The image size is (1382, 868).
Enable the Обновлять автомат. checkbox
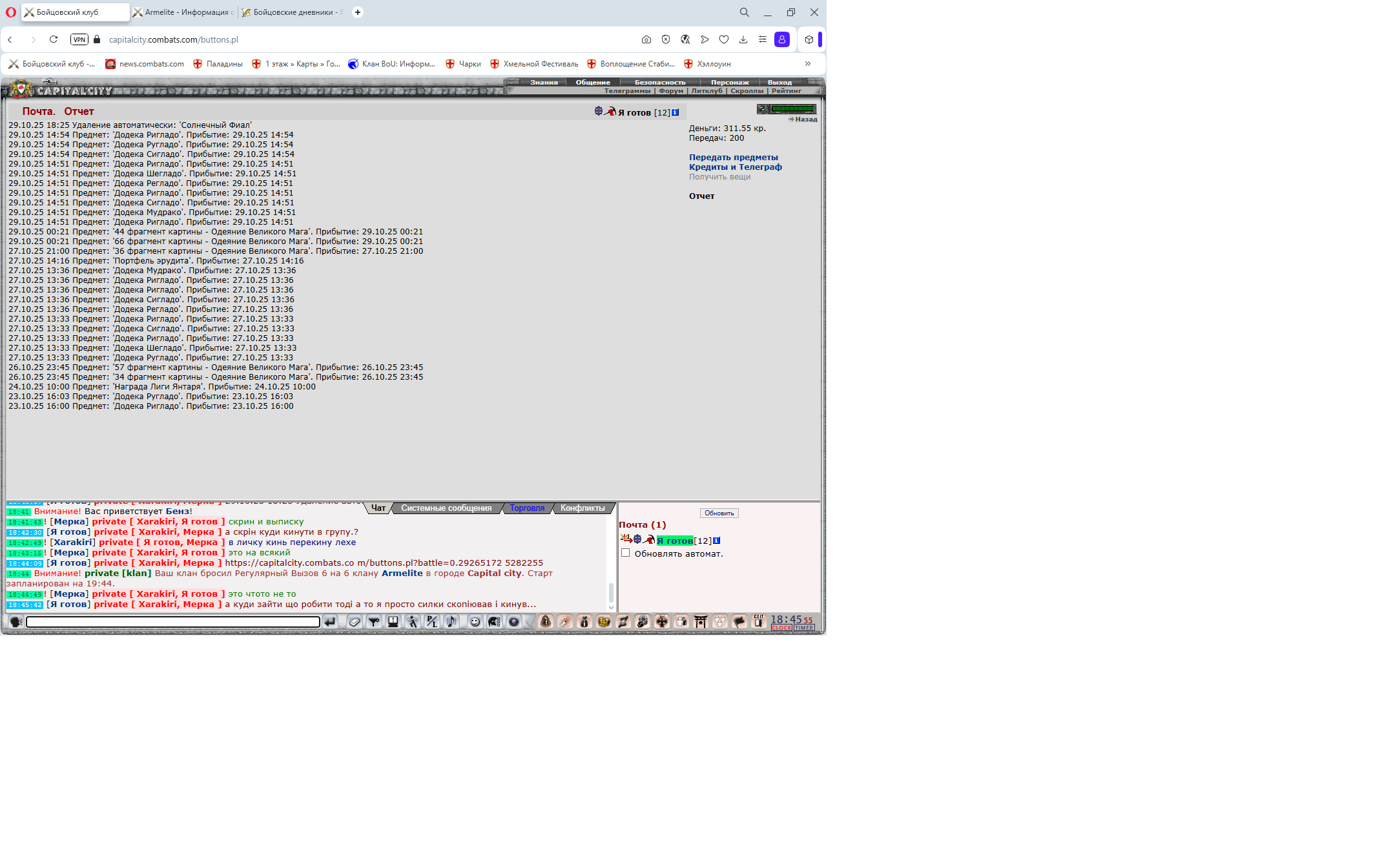tap(625, 553)
